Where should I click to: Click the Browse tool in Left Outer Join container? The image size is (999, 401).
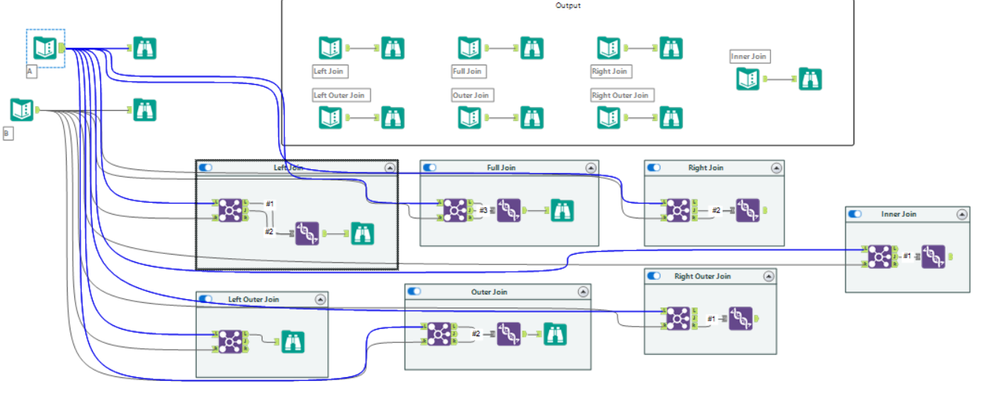click(292, 342)
